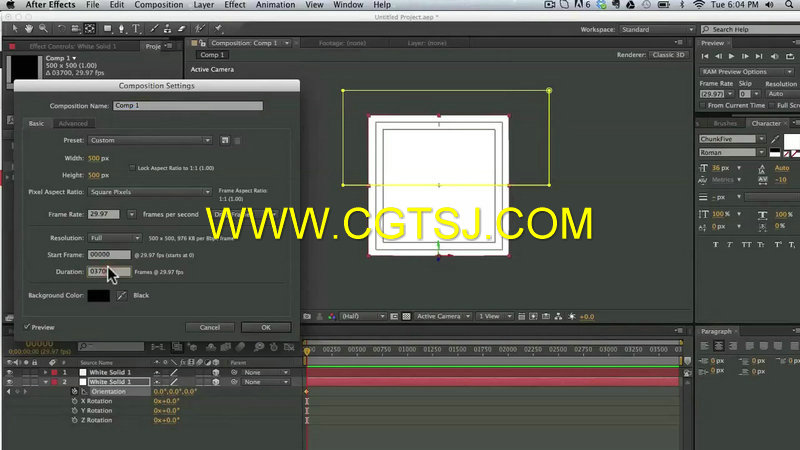Open the frame rate dropdown arrow
The width and height of the screenshot is (800, 450).
[x=132, y=214]
